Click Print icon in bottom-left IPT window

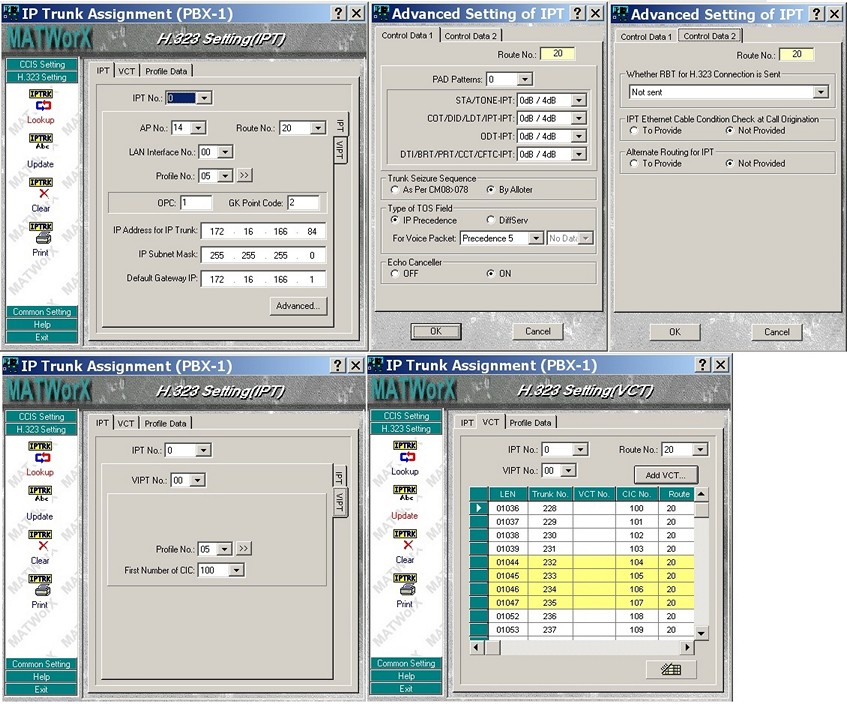click(x=41, y=585)
